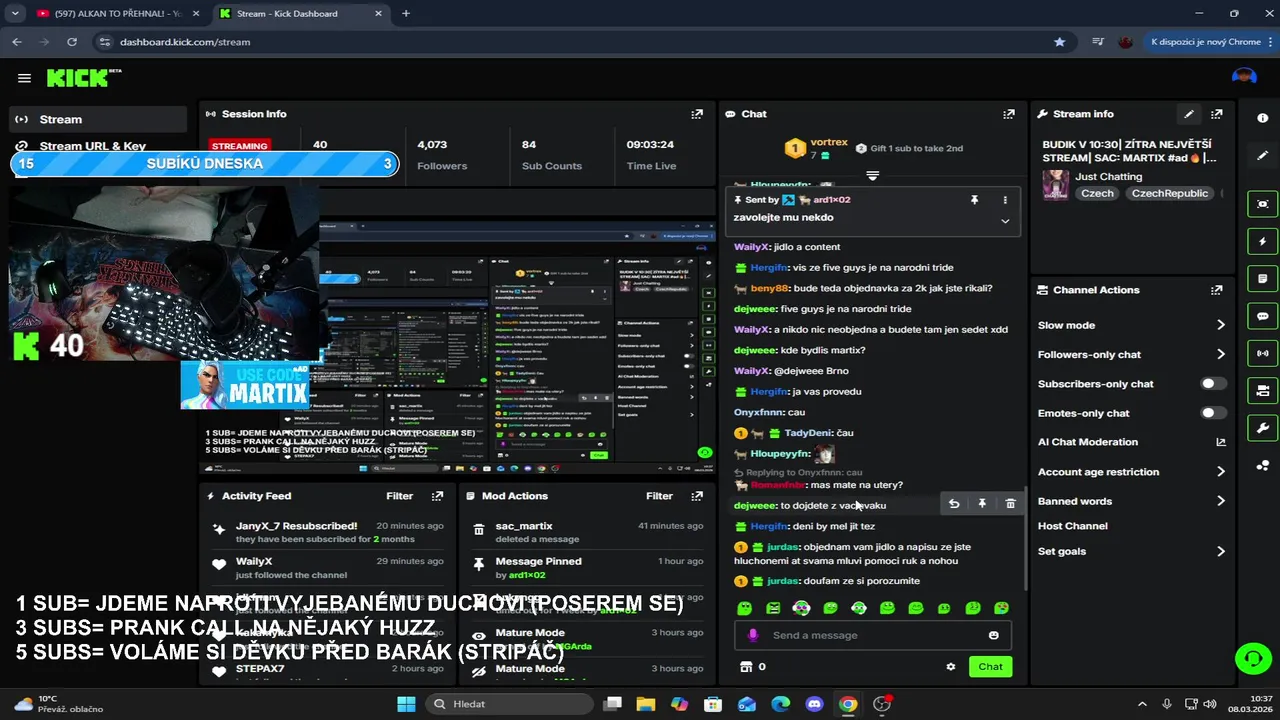1280x720 pixels.
Task: Click the purple microphone icon in message box
Action: coord(753,635)
